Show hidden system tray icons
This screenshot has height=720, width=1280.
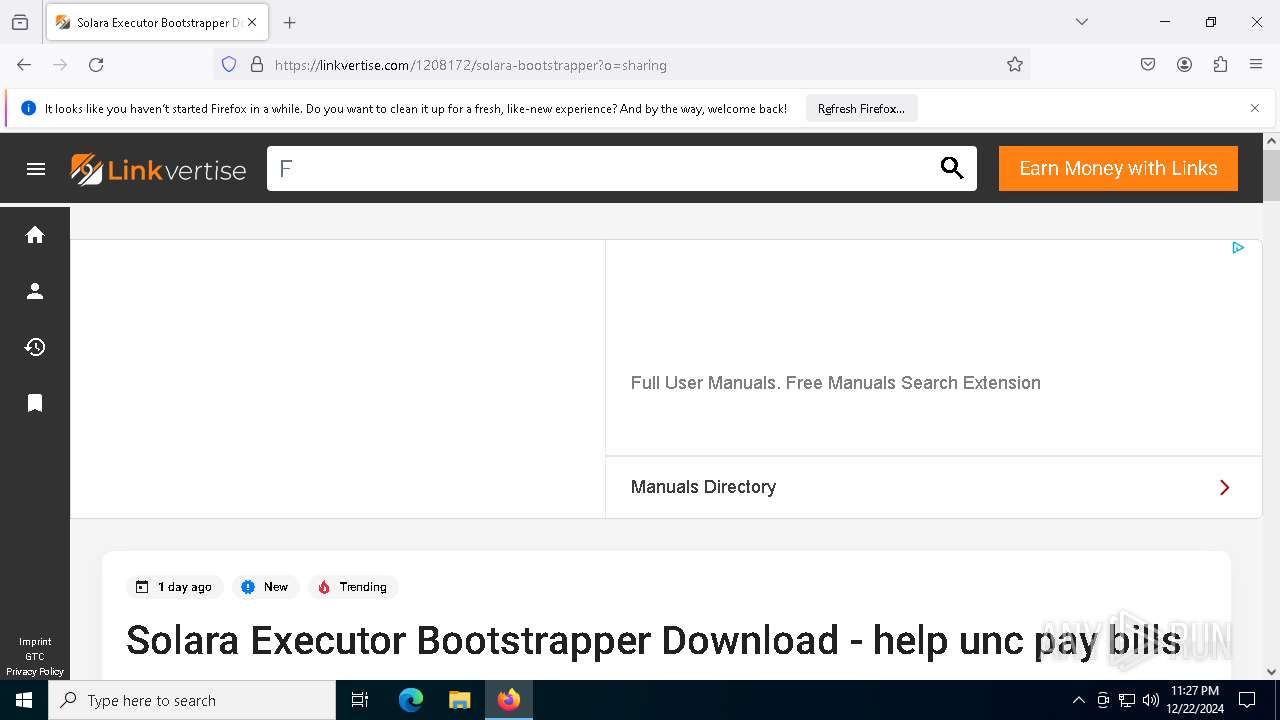(x=1078, y=700)
